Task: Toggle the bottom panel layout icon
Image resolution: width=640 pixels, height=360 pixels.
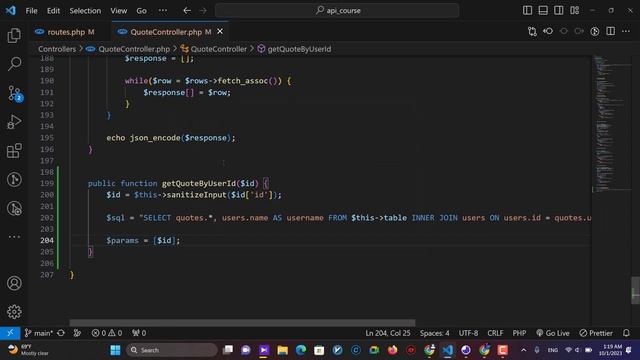Action: pos(543,10)
